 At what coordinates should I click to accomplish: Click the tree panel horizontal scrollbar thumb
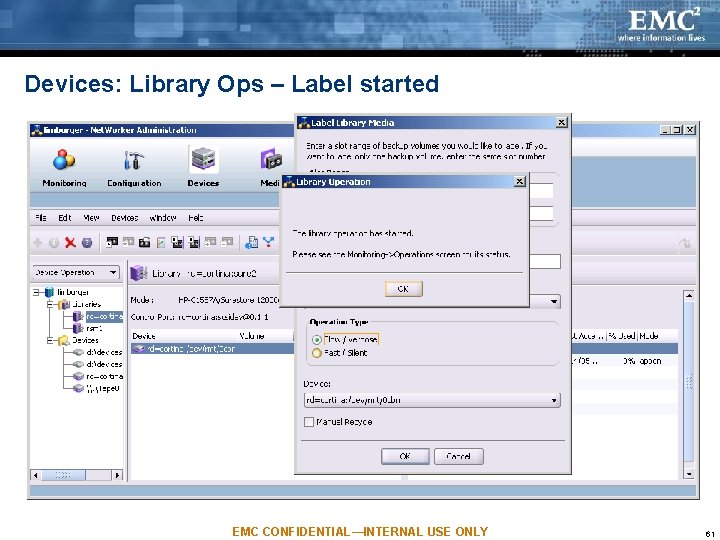pos(63,475)
